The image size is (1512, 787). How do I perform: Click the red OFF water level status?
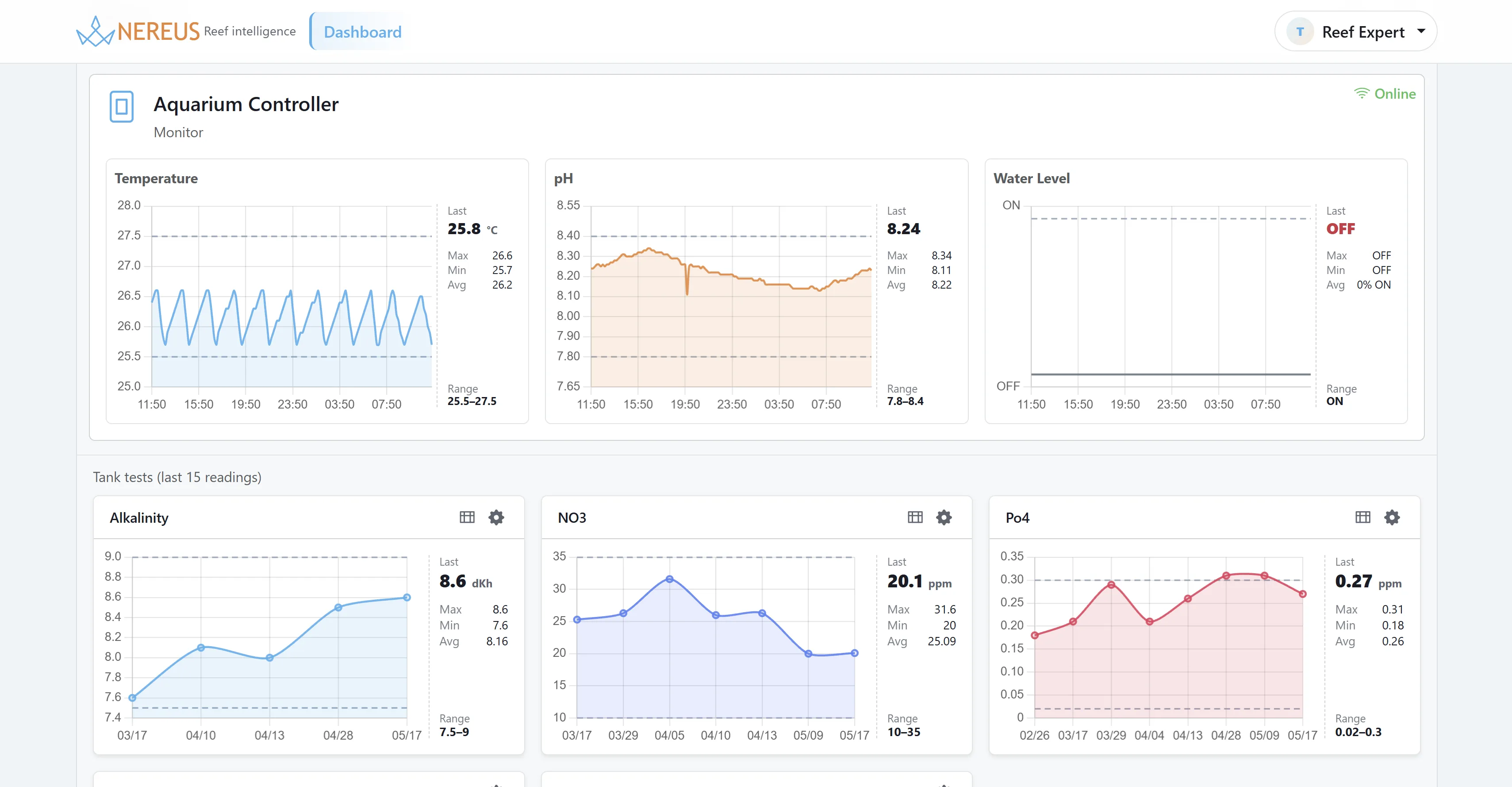click(1341, 229)
